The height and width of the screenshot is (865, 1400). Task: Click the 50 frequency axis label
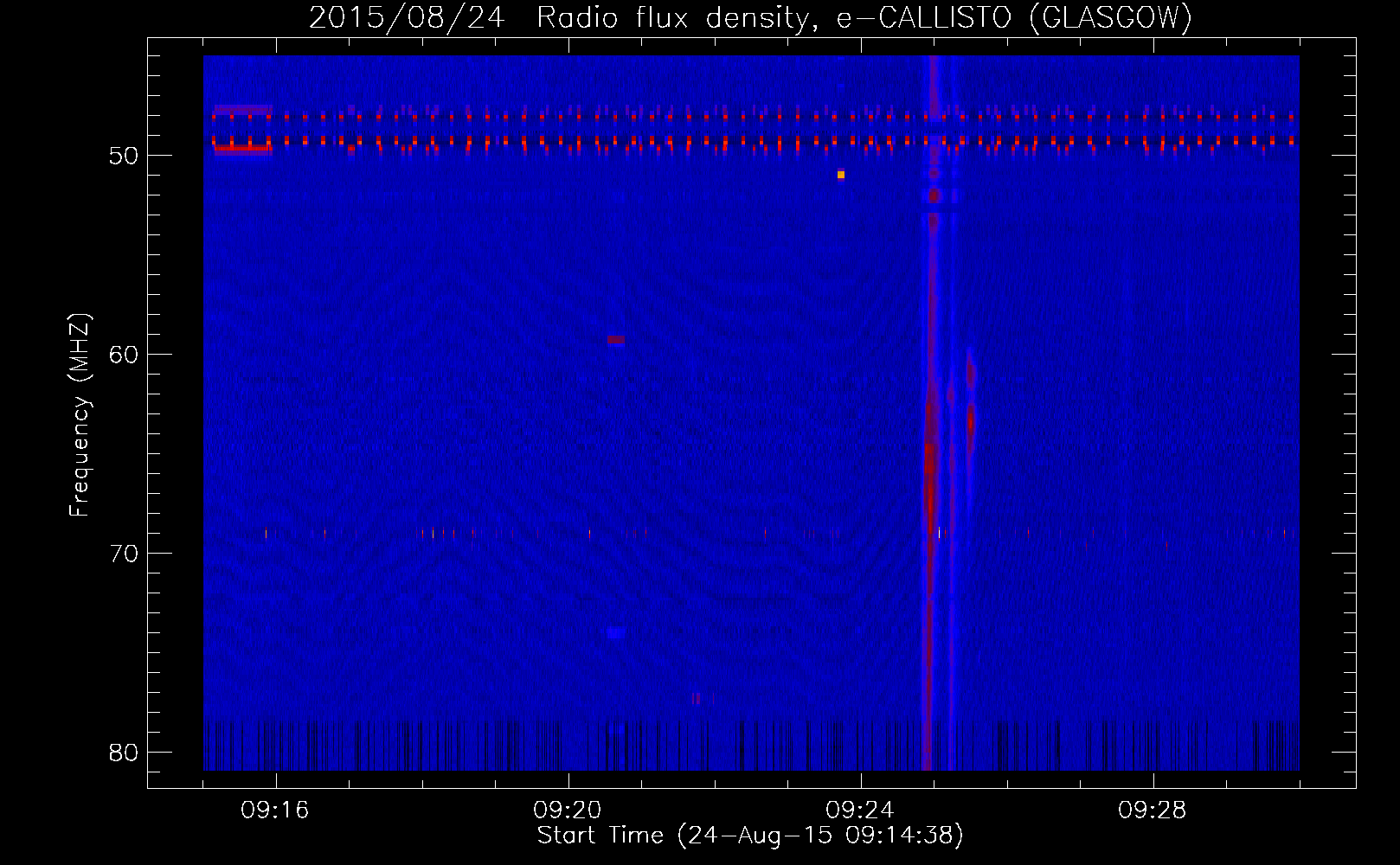(x=125, y=156)
